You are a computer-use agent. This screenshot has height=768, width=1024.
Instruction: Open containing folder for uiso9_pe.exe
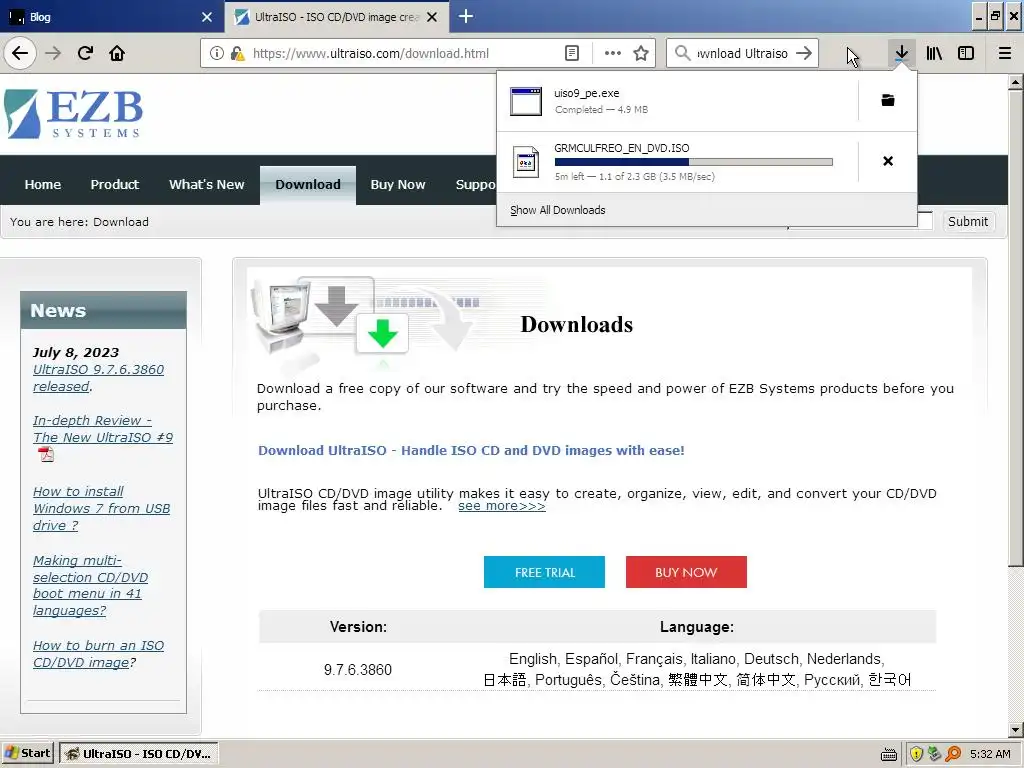(x=888, y=100)
